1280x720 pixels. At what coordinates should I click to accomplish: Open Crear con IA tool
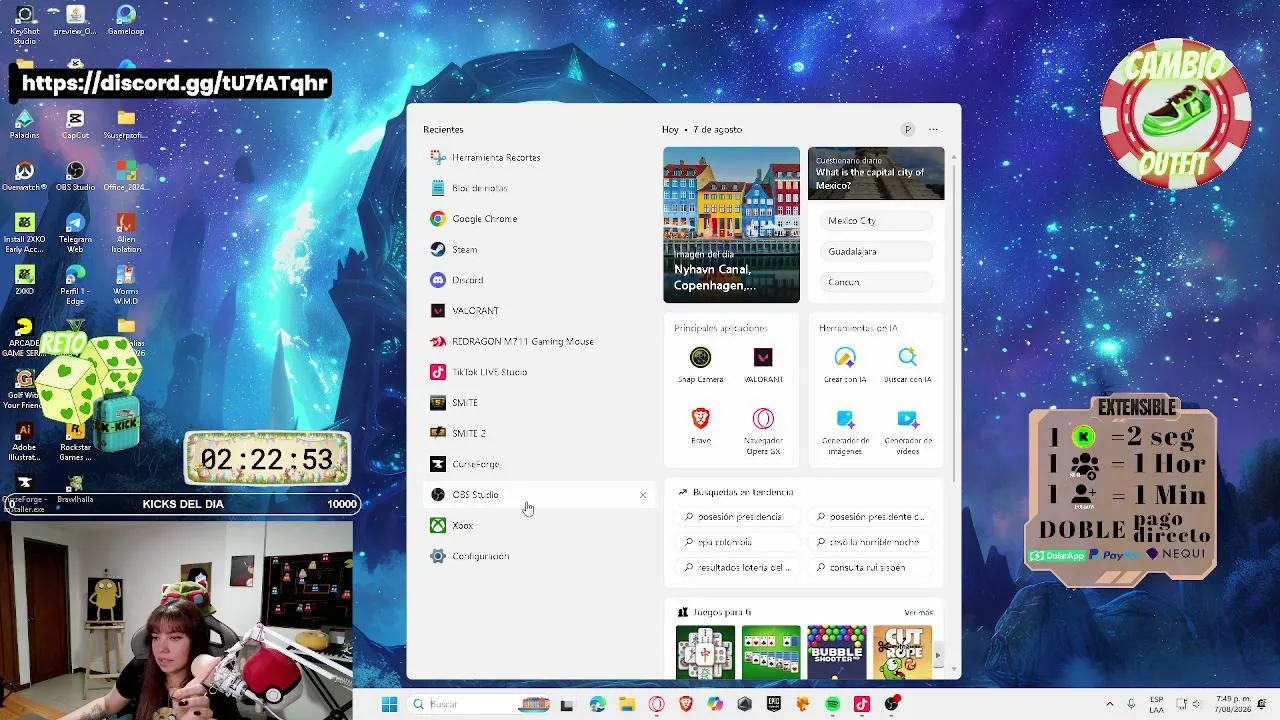click(x=845, y=365)
